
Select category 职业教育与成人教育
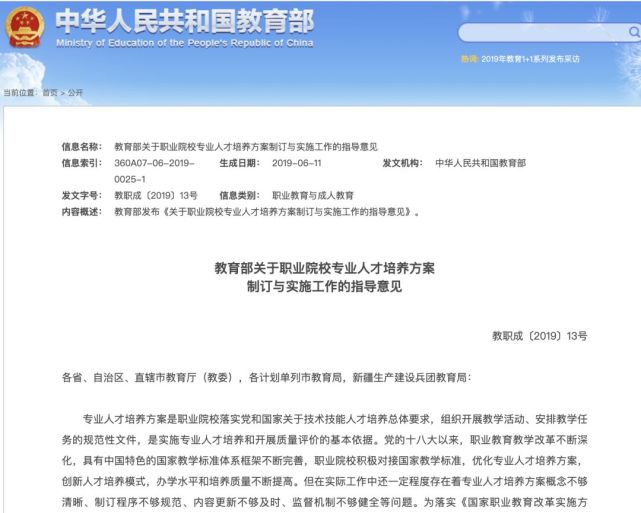tap(313, 195)
